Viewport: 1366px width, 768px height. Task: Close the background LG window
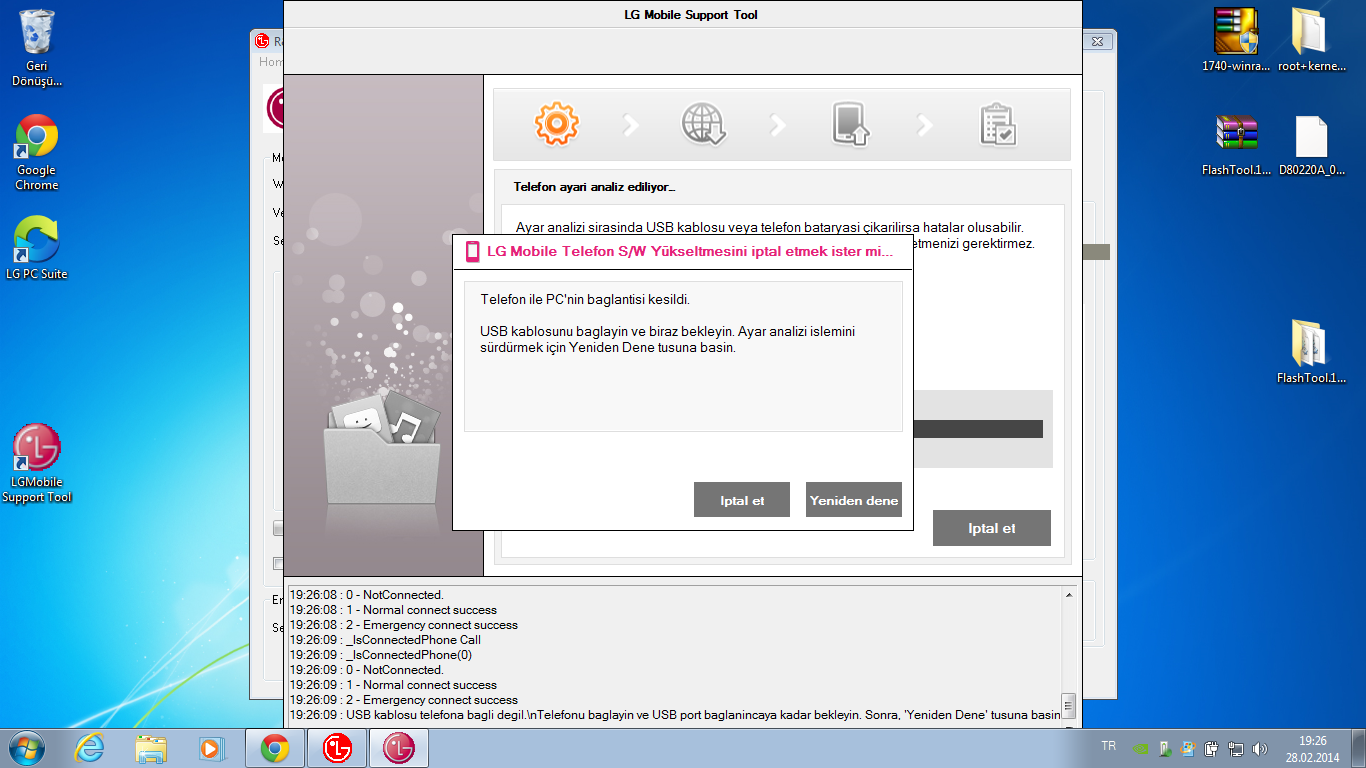click(x=1097, y=41)
